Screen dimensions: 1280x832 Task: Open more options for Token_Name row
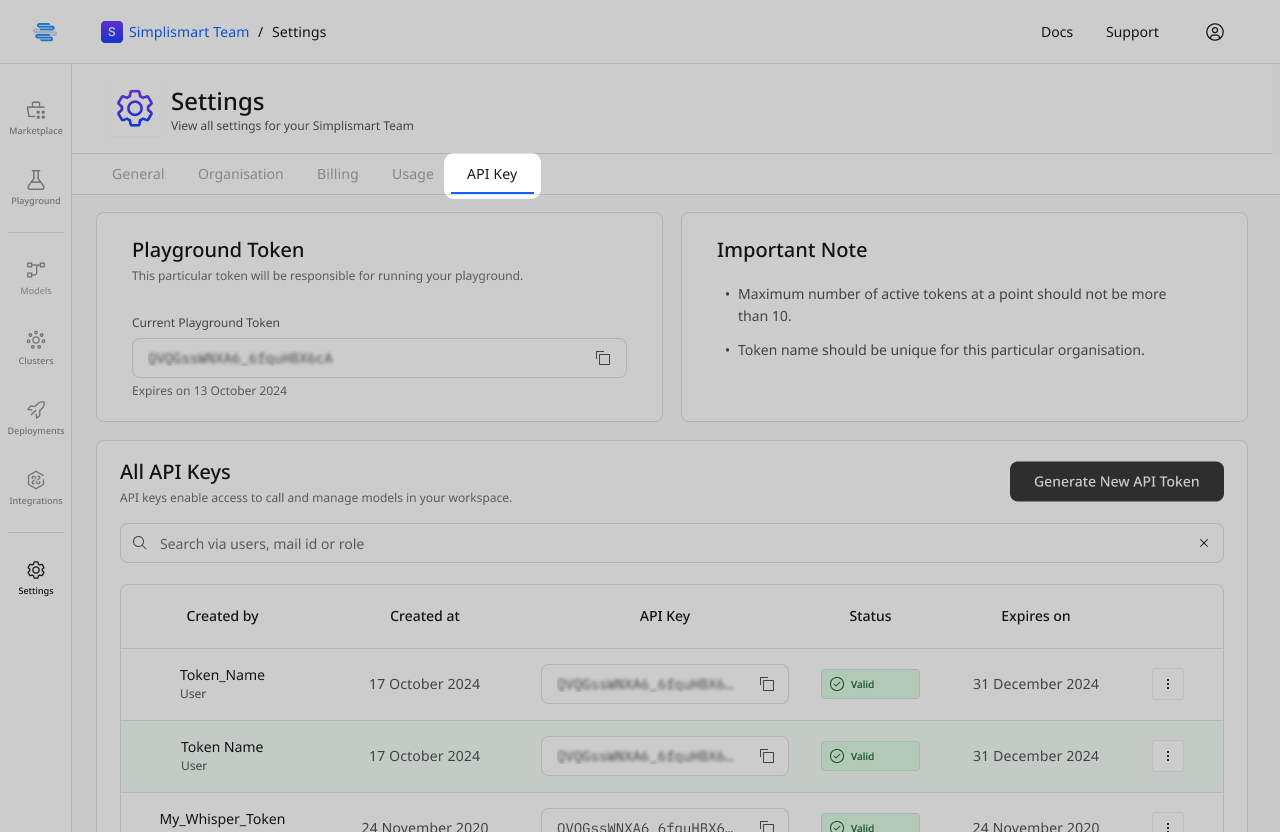pos(1168,684)
